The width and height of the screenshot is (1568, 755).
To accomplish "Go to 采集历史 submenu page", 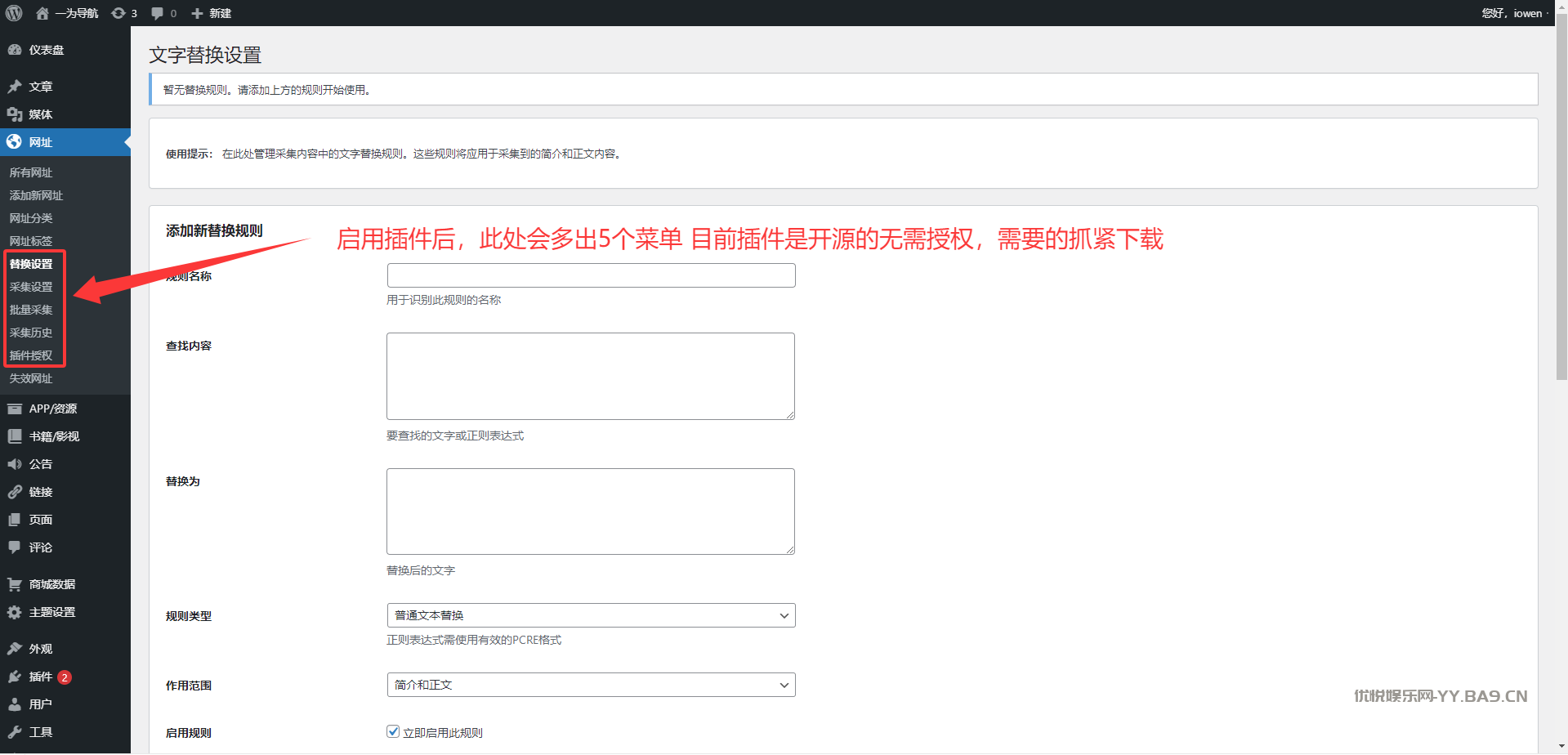I will [31, 333].
